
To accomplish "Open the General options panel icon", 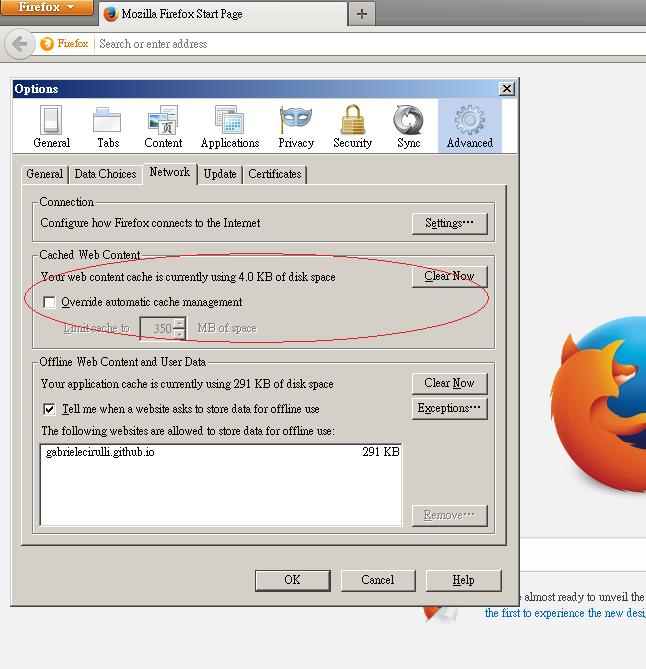I will pyautogui.click(x=51, y=126).
